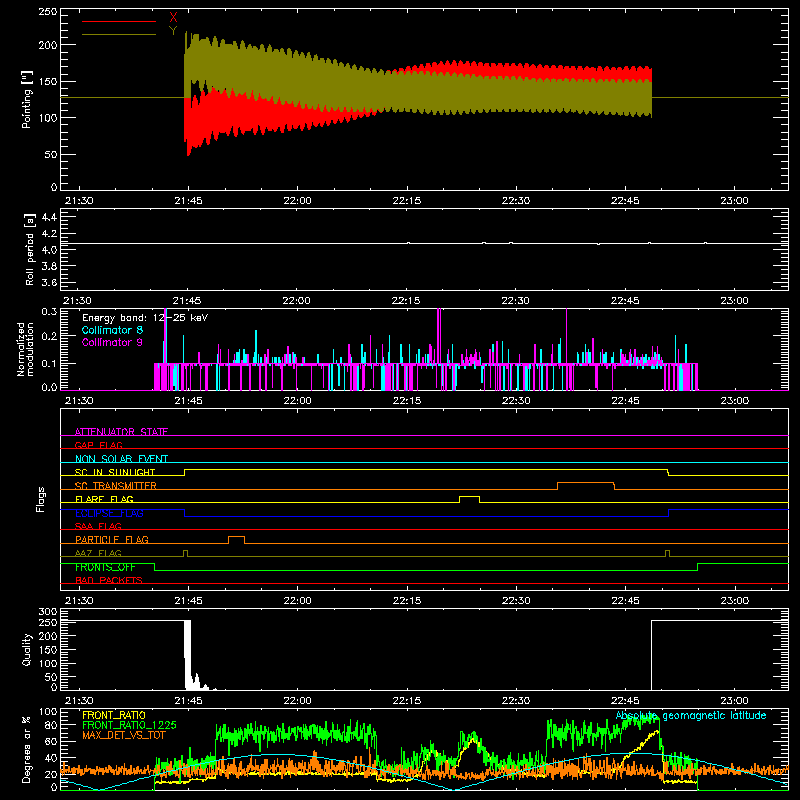The height and width of the screenshot is (800, 800).
Task: Click the olive Y legend line
Action: [118, 34]
